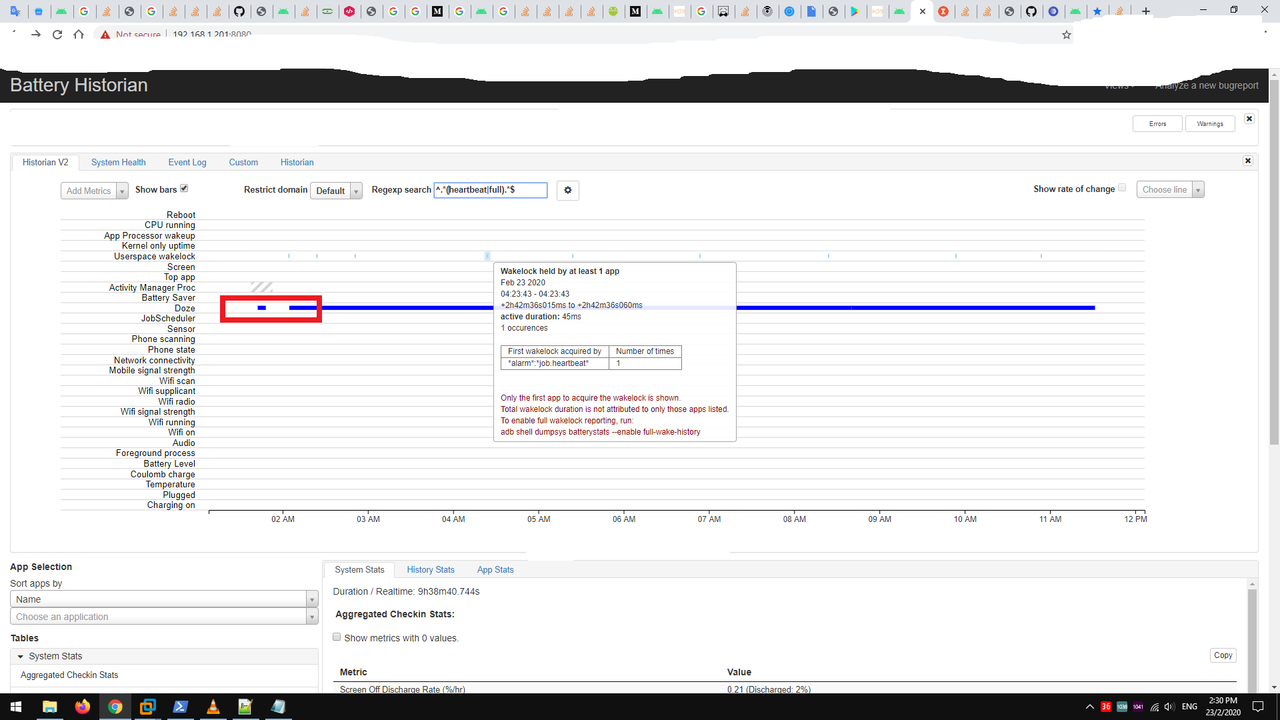Enable the Show rate of change checkbox

[x=1122, y=188]
